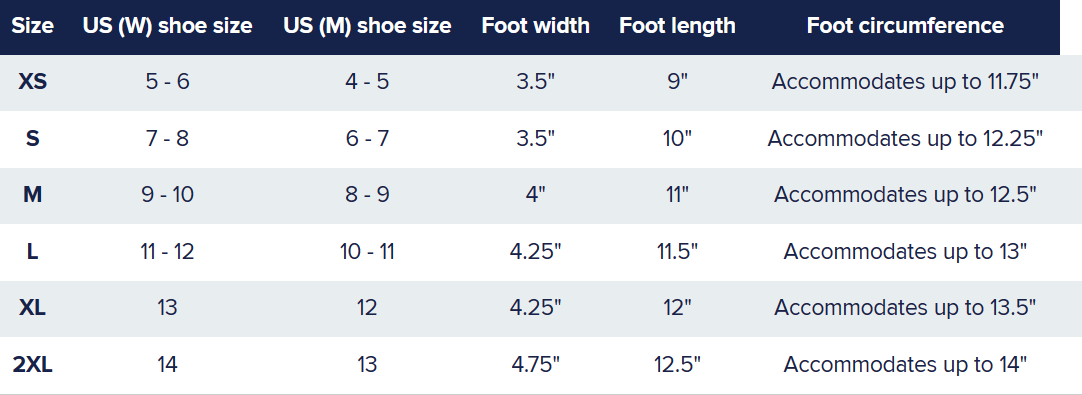Click the 10 - 11 men's size cell

click(x=367, y=251)
